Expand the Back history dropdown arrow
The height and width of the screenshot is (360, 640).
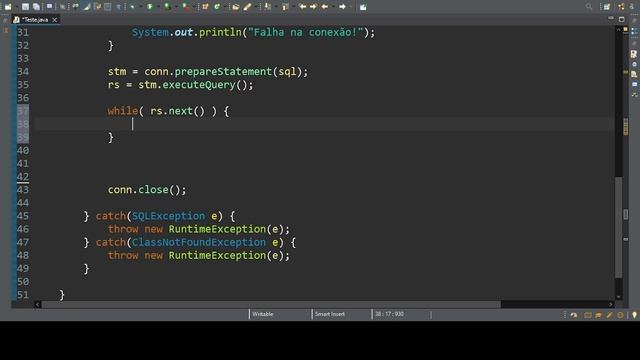click(x=333, y=7)
